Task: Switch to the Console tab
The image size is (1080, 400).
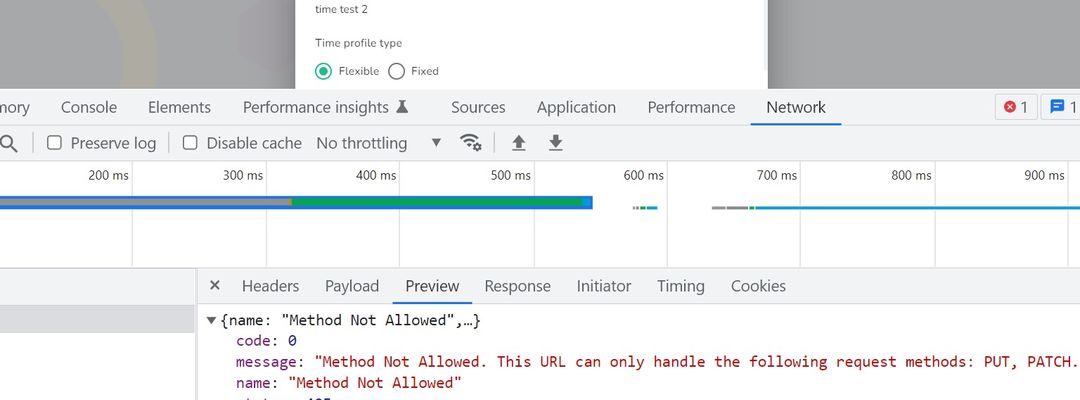Action: point(89,107)
